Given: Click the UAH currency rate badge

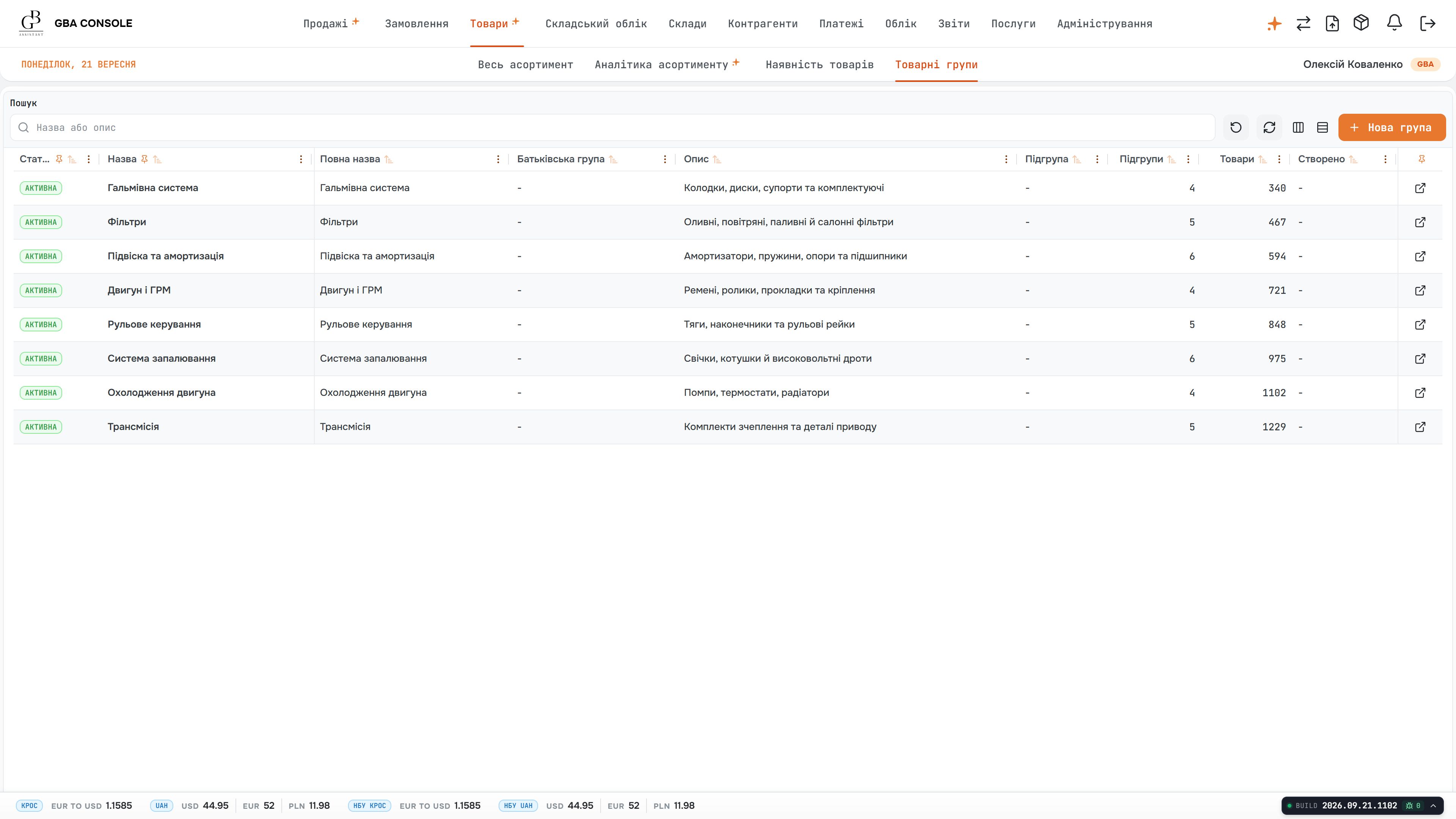Looking at the screenshot, I should [162, 806].
